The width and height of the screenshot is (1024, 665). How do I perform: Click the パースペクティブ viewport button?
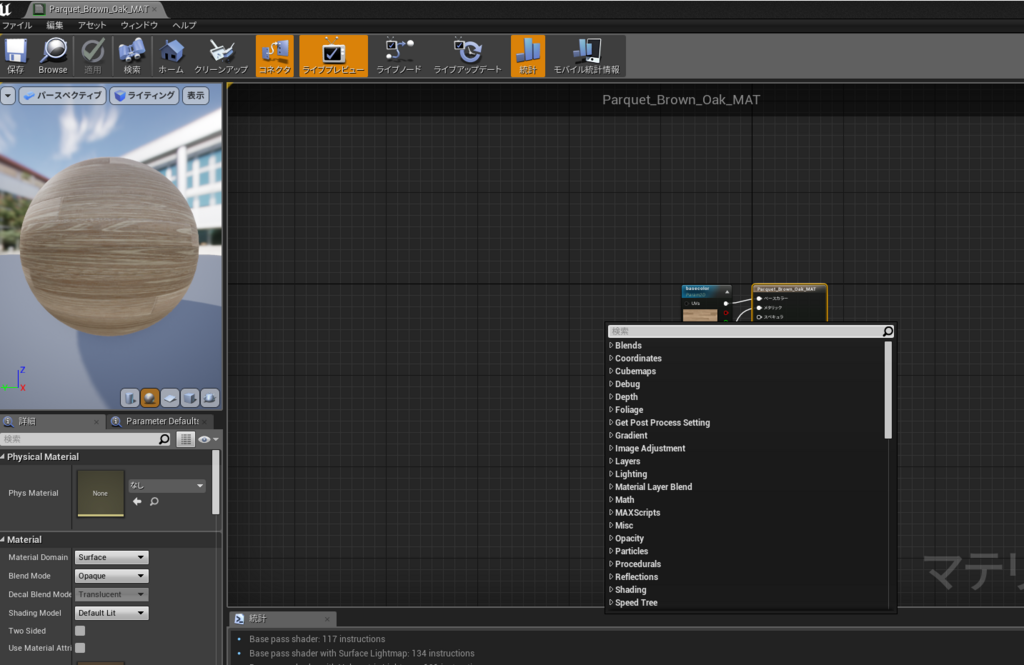coord(63,95)
